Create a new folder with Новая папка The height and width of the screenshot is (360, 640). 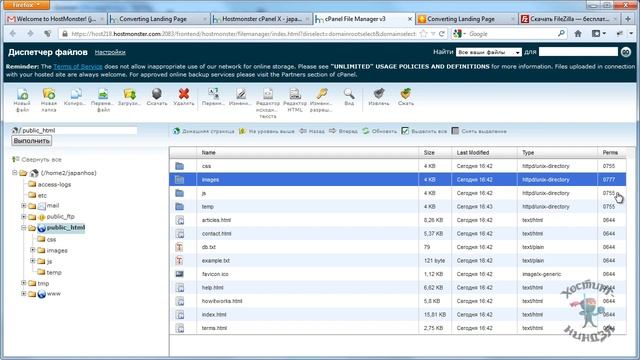(x=49, y=99)
